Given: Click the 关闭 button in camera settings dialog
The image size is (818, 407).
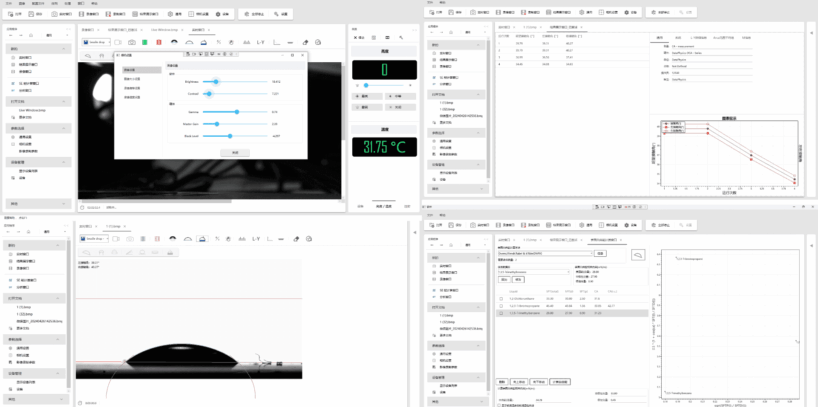Looking at the screenshot, I should coord(235,152).
